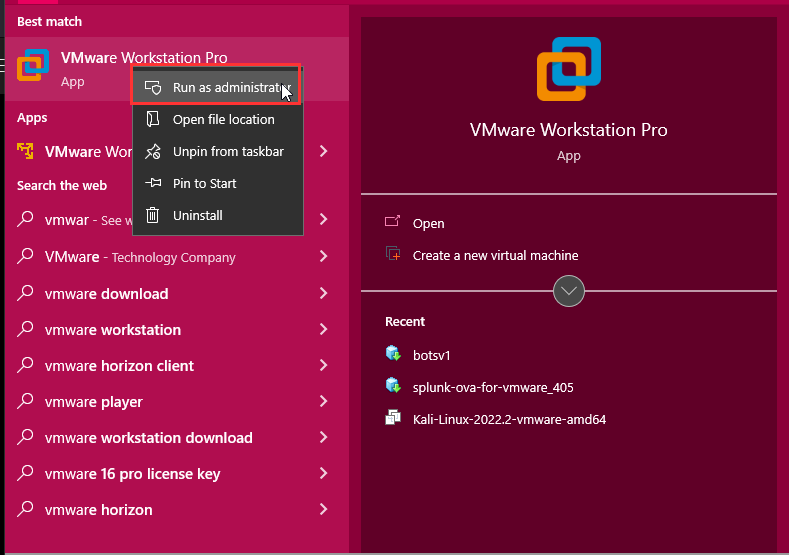The height and width of the screenshot is (555, 789).
Task: Click the yellow VMware app icon under Apps
Action: click(x=25, y=151)
